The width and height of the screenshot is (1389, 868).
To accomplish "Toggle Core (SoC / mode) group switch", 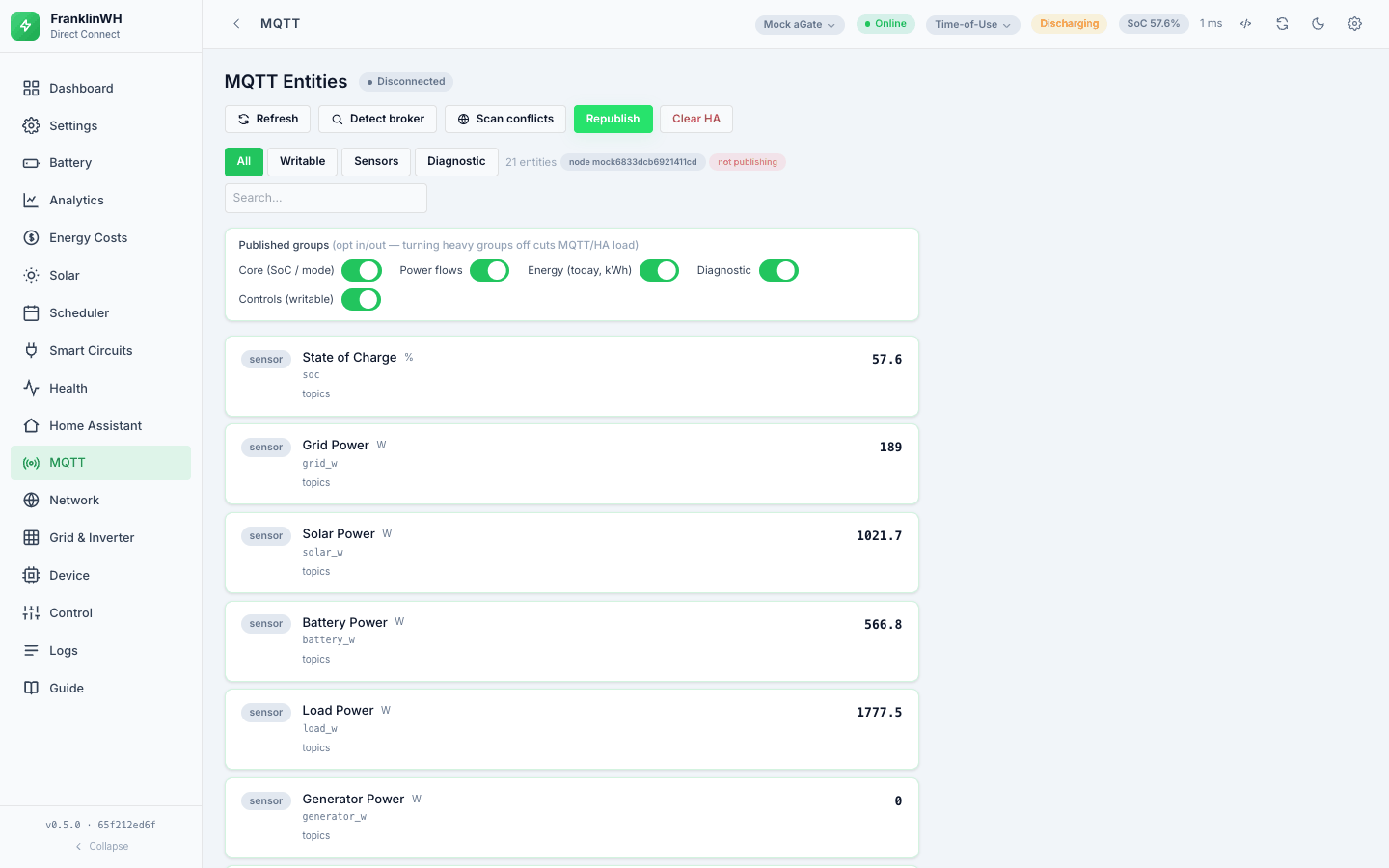I will click(x=362, y=271).
